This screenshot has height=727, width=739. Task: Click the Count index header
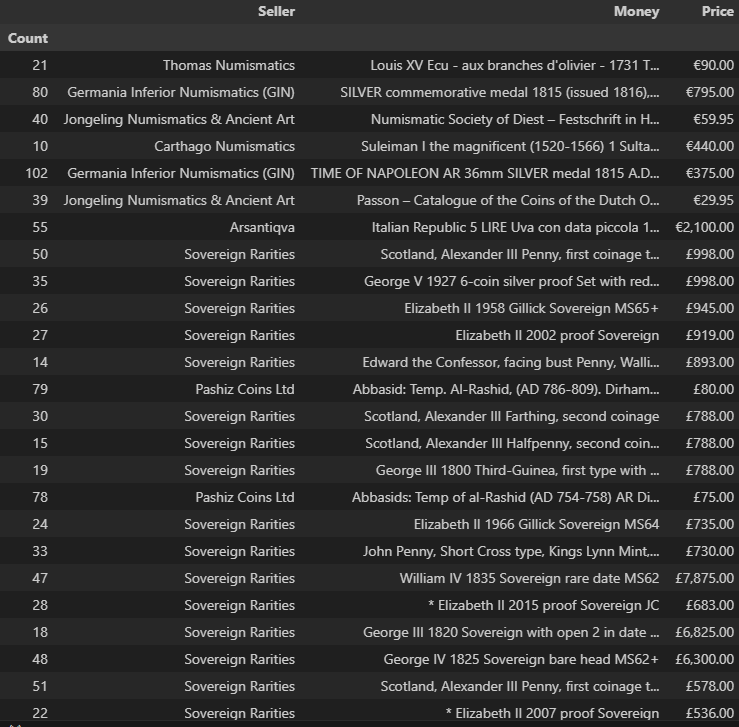click(x=28, y=38)
